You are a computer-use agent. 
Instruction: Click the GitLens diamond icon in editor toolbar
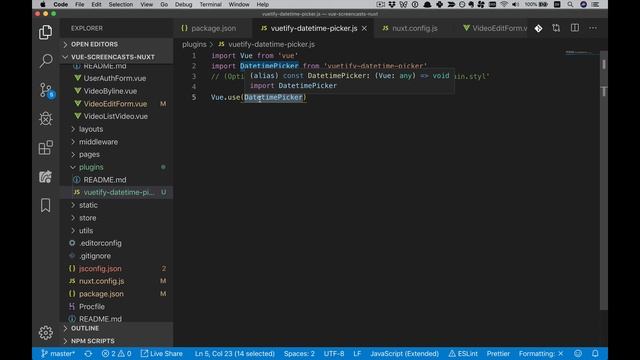tap(538, 28)
